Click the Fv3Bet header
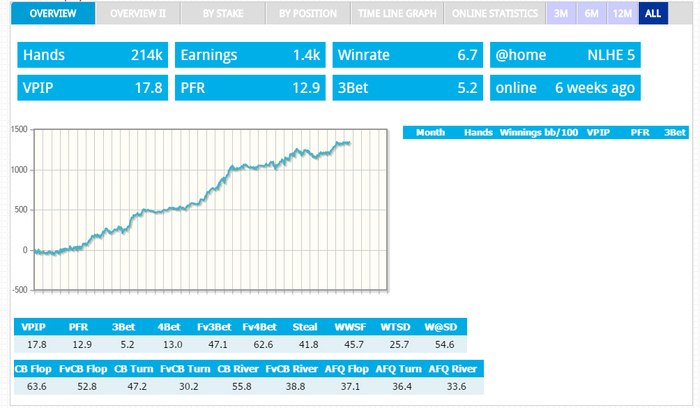 pos(214,327)
